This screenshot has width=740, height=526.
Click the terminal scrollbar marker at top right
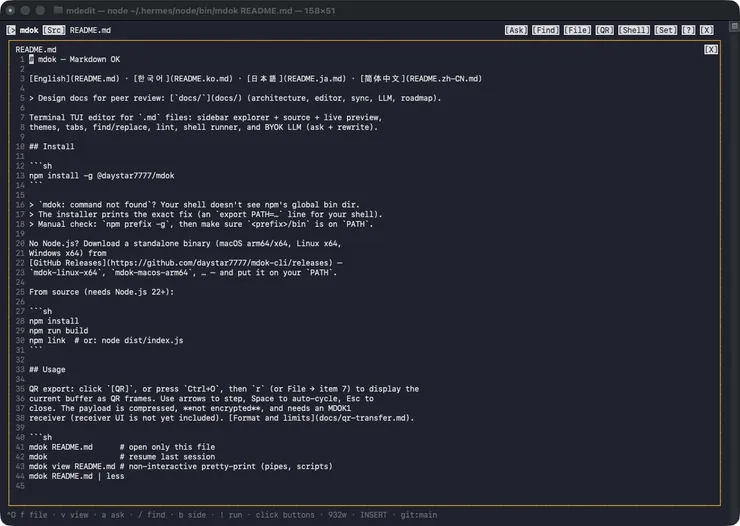pyautogui.click(x=734, y=26)
